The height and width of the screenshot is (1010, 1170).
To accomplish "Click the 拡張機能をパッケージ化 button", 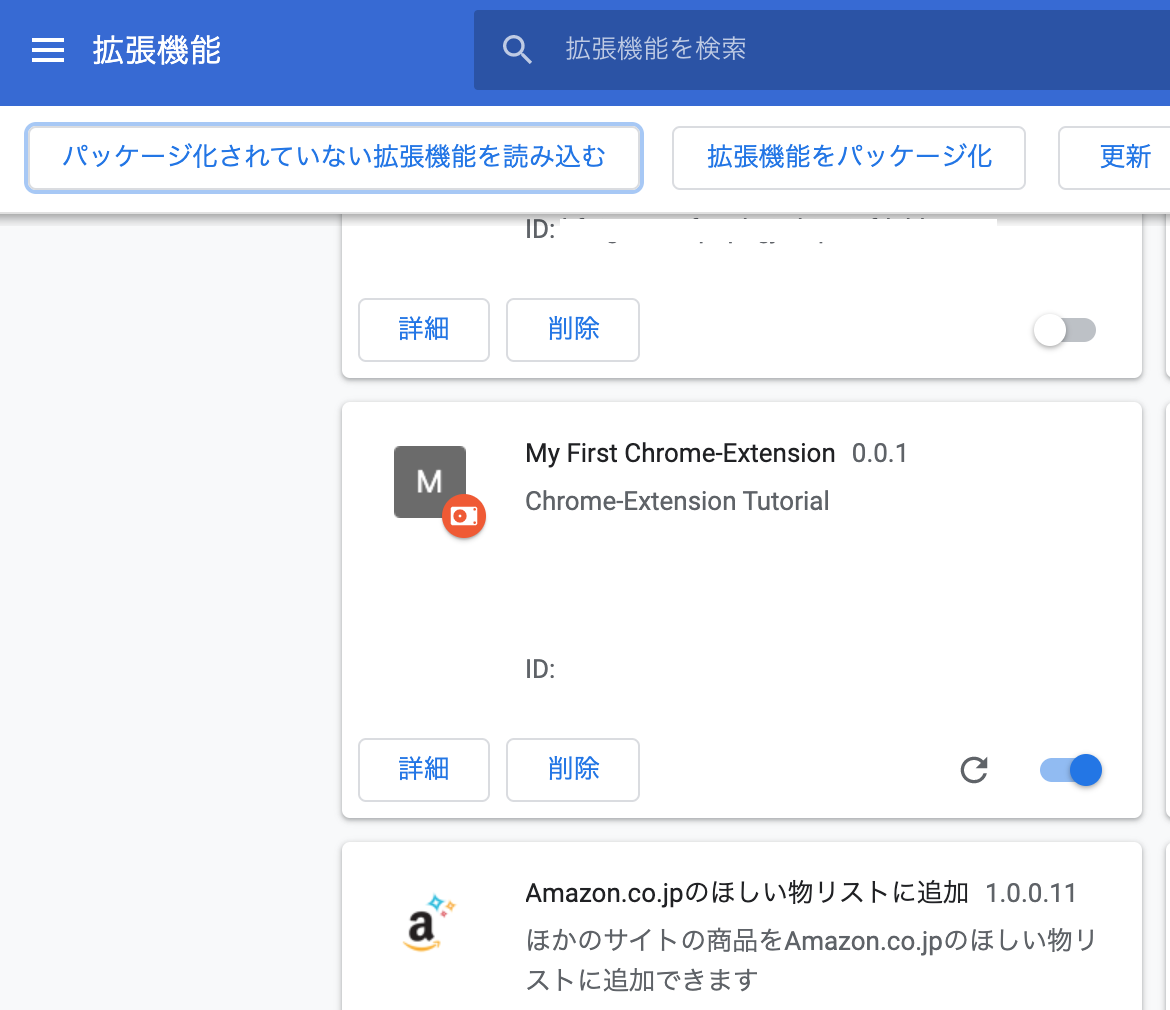I will pos(848,158).
